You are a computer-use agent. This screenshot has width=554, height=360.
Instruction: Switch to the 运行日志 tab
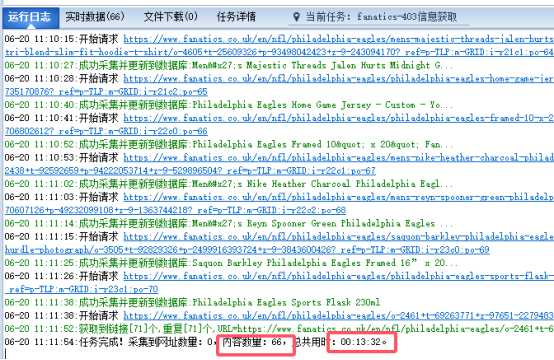tap(30, 17)
